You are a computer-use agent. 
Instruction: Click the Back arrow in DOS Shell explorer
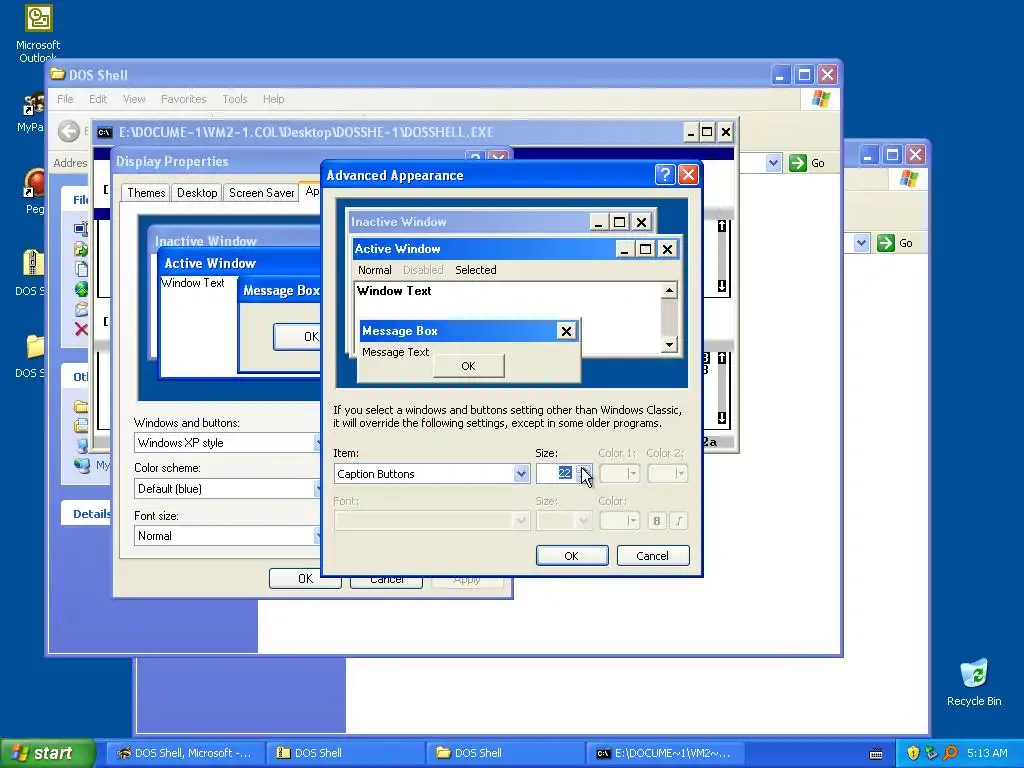(69, 131)
